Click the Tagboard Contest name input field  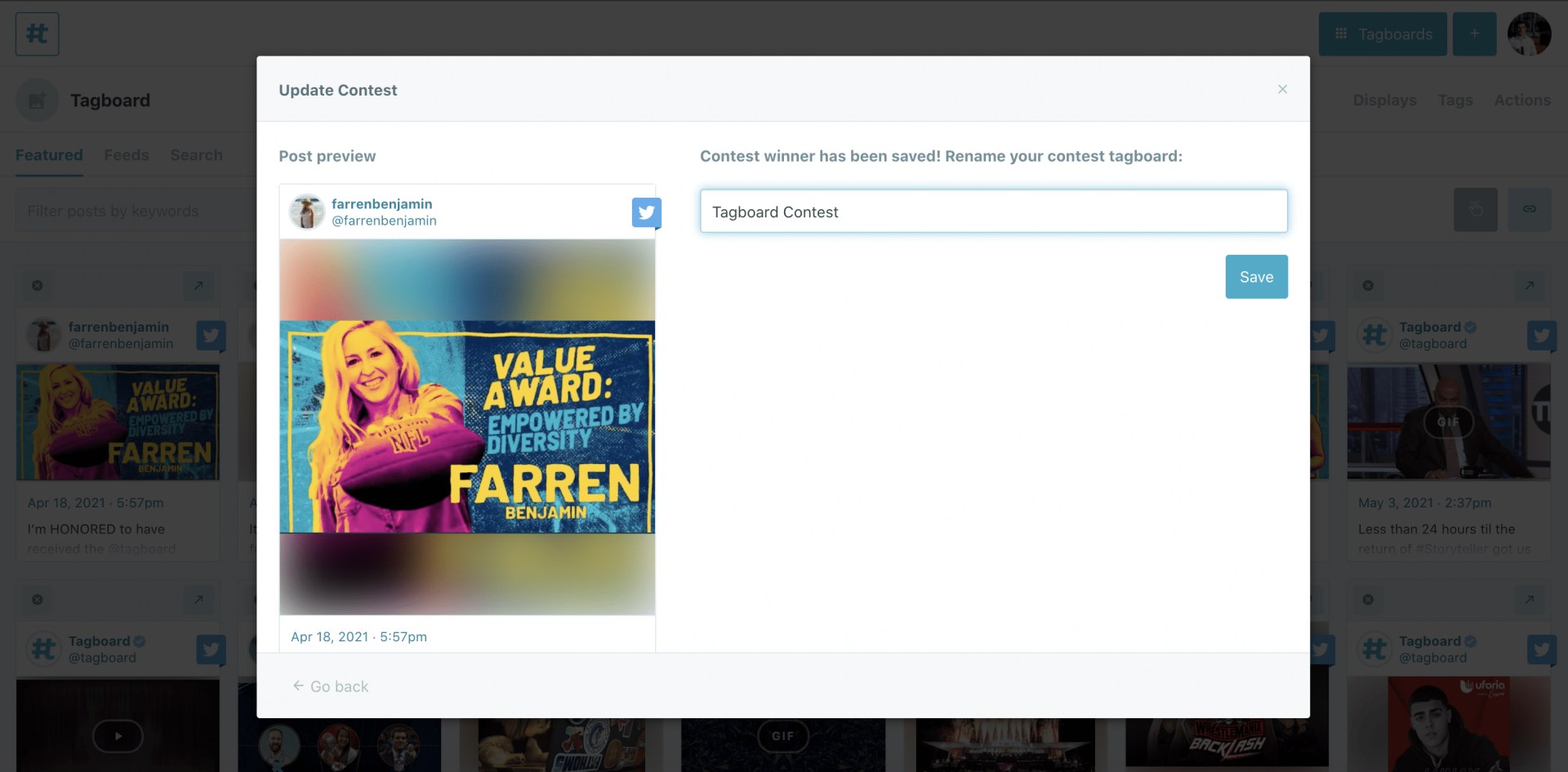click(x=993, y=211)
